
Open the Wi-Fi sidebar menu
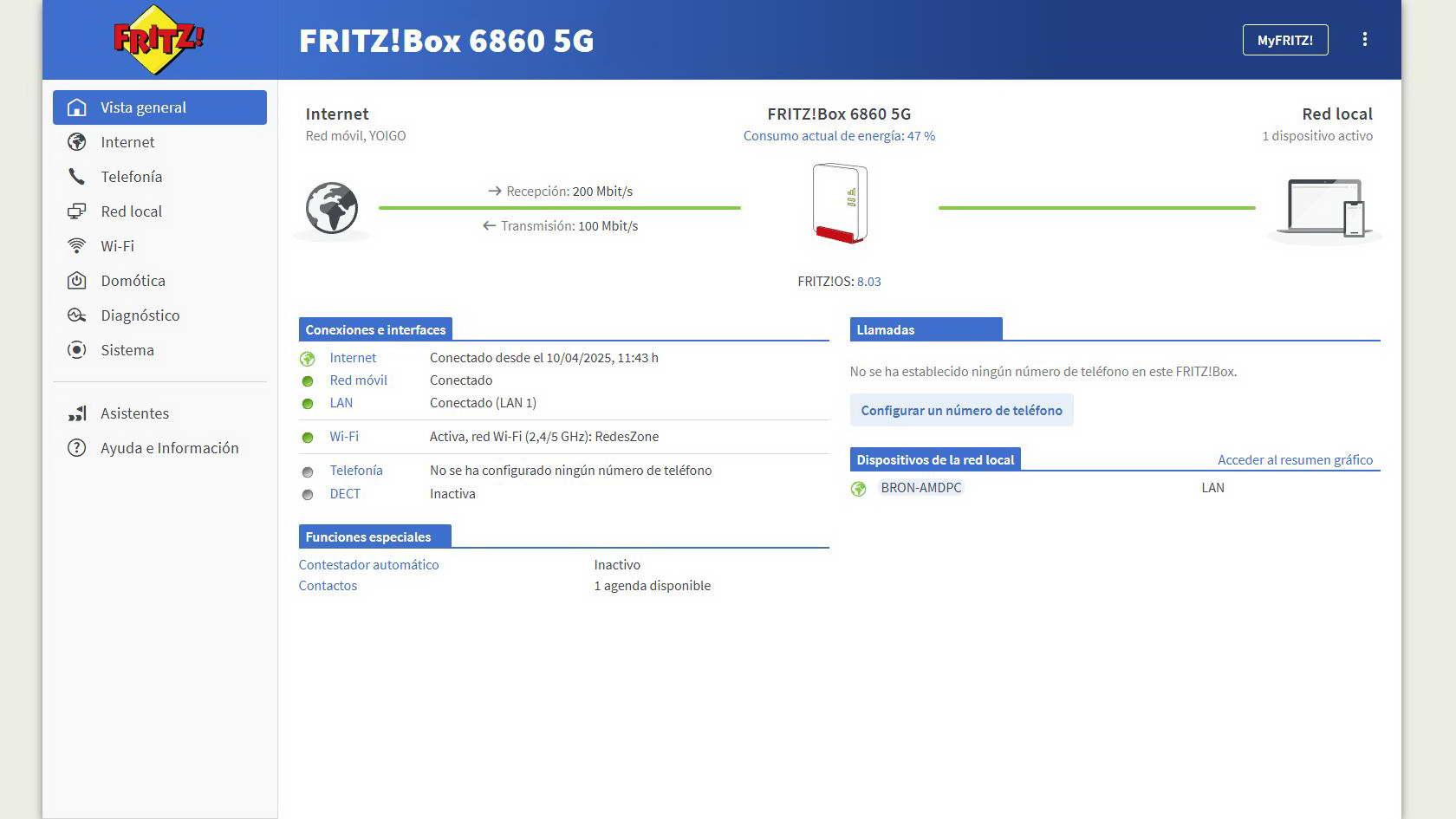point(159,246)
